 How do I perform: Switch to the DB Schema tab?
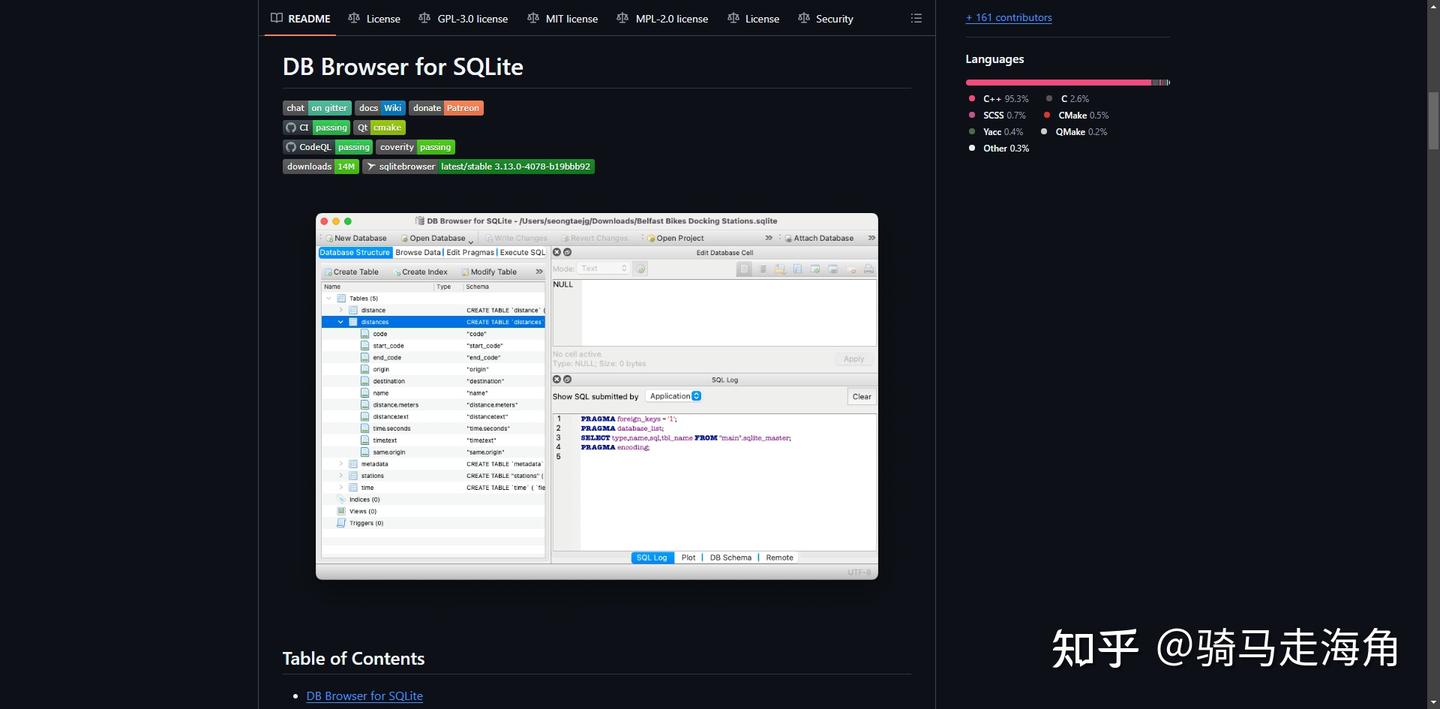pos(730,557)
